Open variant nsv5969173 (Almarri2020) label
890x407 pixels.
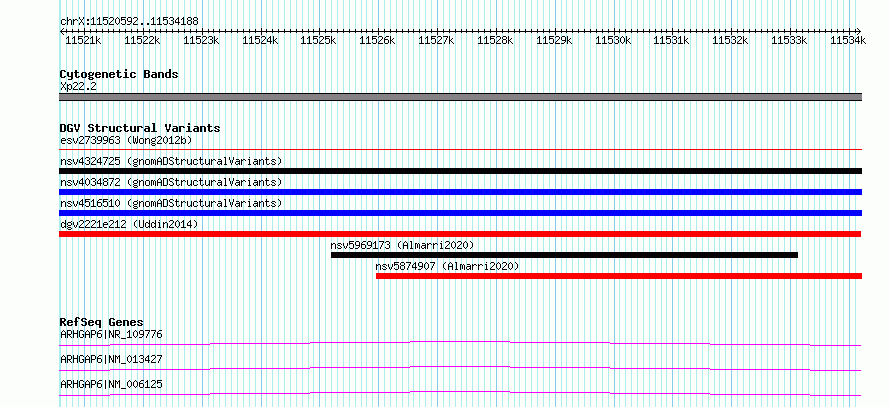click(402, 245)
